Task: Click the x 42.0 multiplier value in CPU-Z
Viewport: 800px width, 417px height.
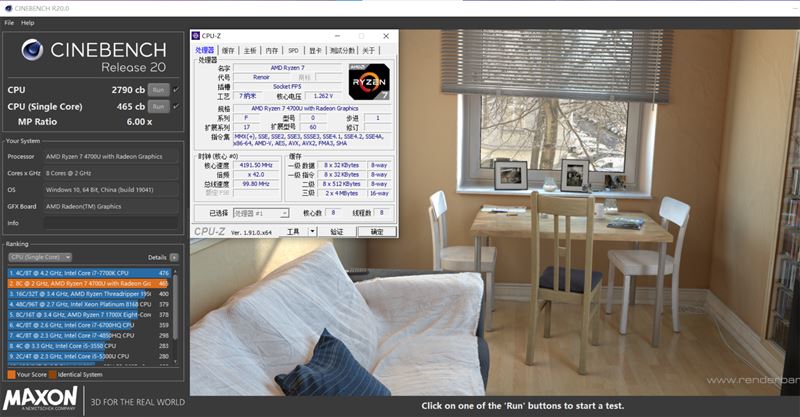Action: 256,175
